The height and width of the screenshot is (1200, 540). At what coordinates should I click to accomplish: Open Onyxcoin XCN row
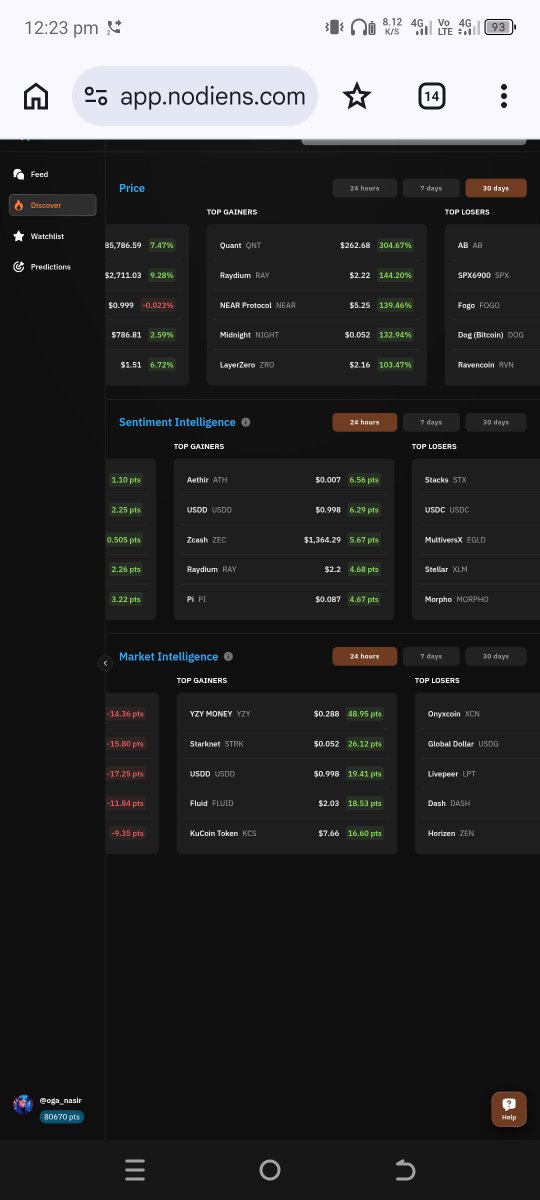tap(478, 714)
